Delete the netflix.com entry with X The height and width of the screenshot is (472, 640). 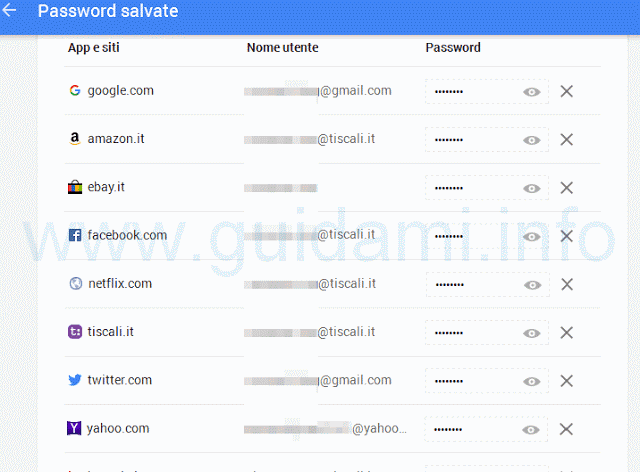click(567, 284)
